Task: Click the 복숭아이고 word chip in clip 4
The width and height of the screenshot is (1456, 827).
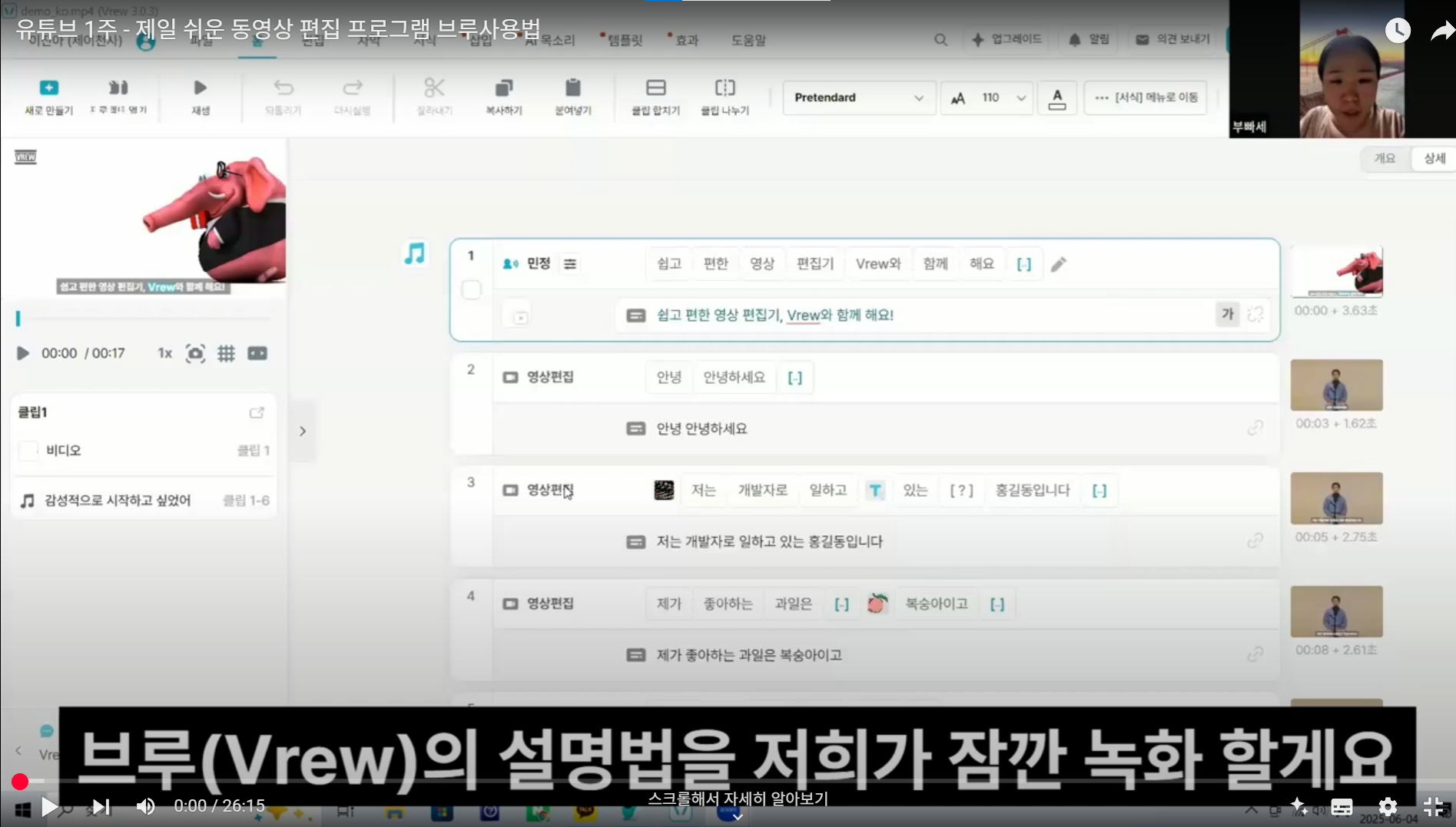Action: tap(937, 604)
